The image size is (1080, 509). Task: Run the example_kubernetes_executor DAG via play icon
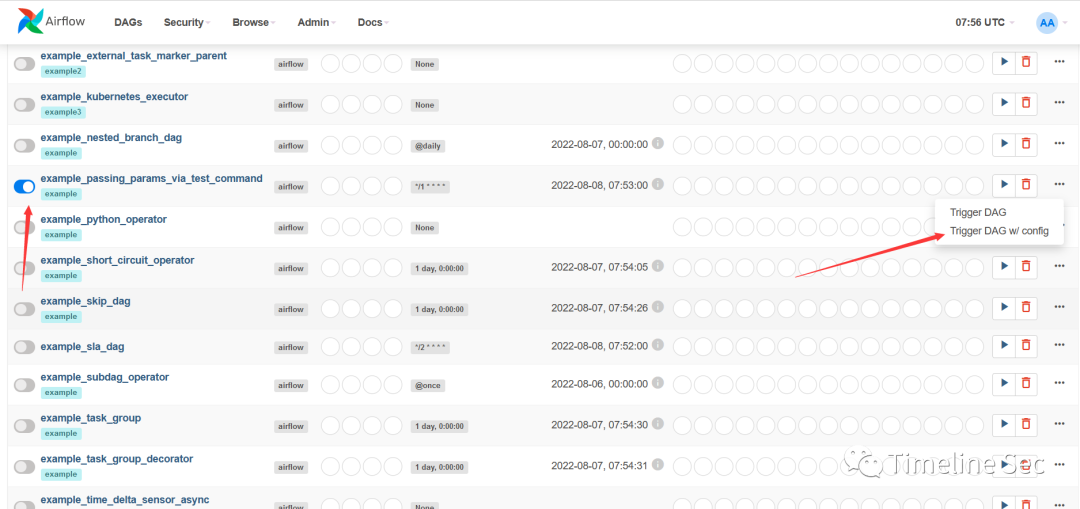coord(1004,103)
